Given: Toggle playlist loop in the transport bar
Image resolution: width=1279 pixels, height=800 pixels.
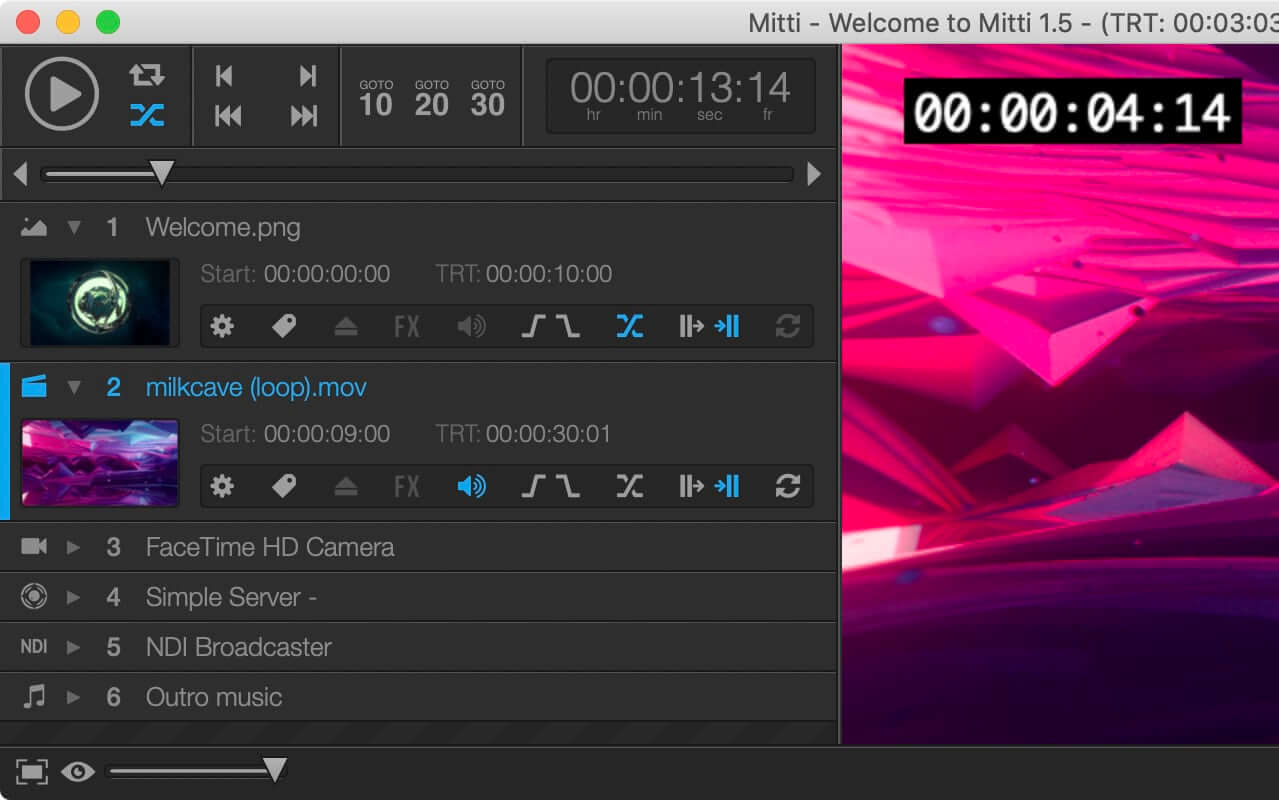Looking at the screenshot, I should 147,75.
